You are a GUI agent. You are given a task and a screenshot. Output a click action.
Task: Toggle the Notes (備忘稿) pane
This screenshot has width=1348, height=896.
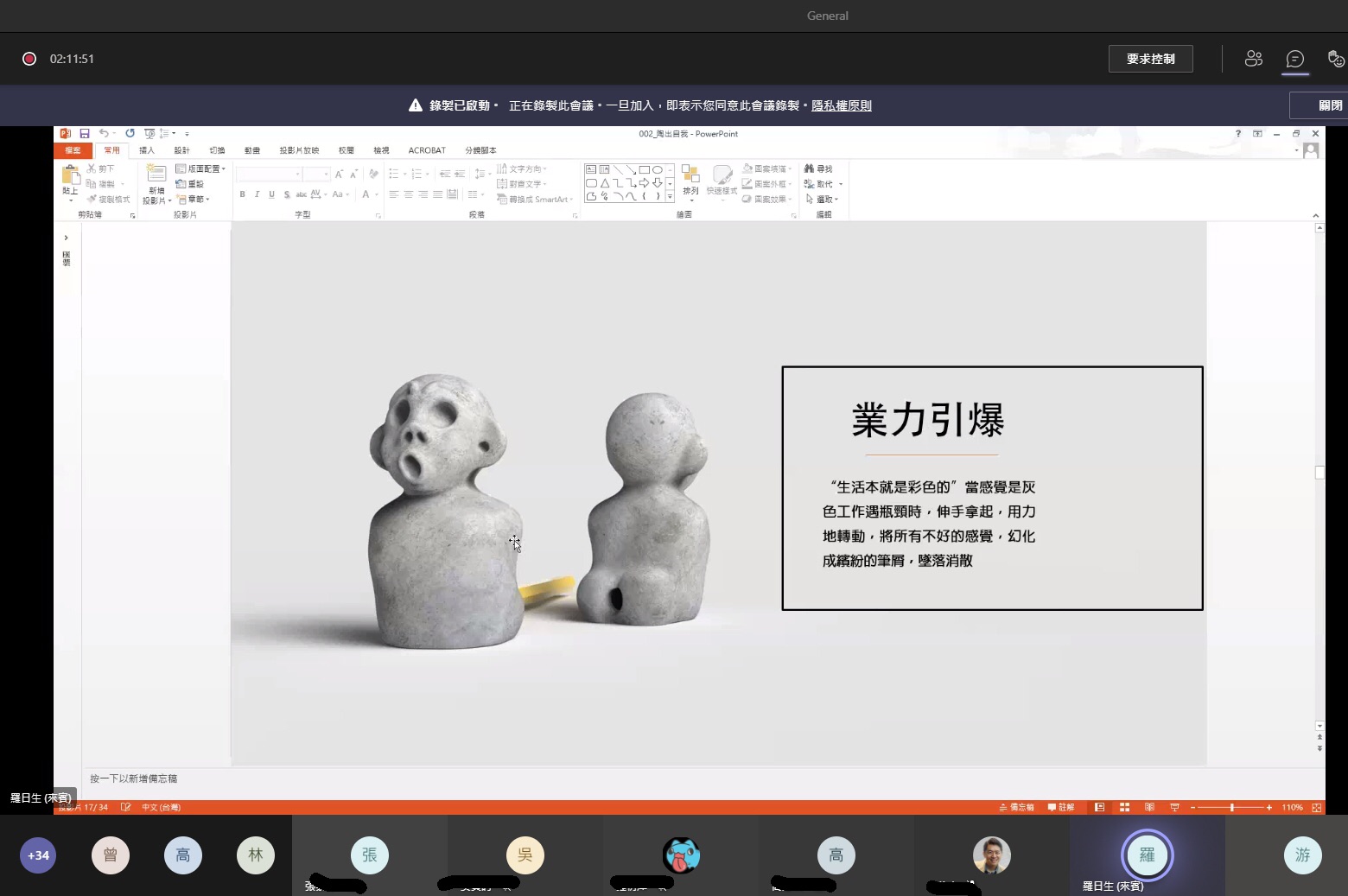pyautogui.click(x=1017, y=807)
